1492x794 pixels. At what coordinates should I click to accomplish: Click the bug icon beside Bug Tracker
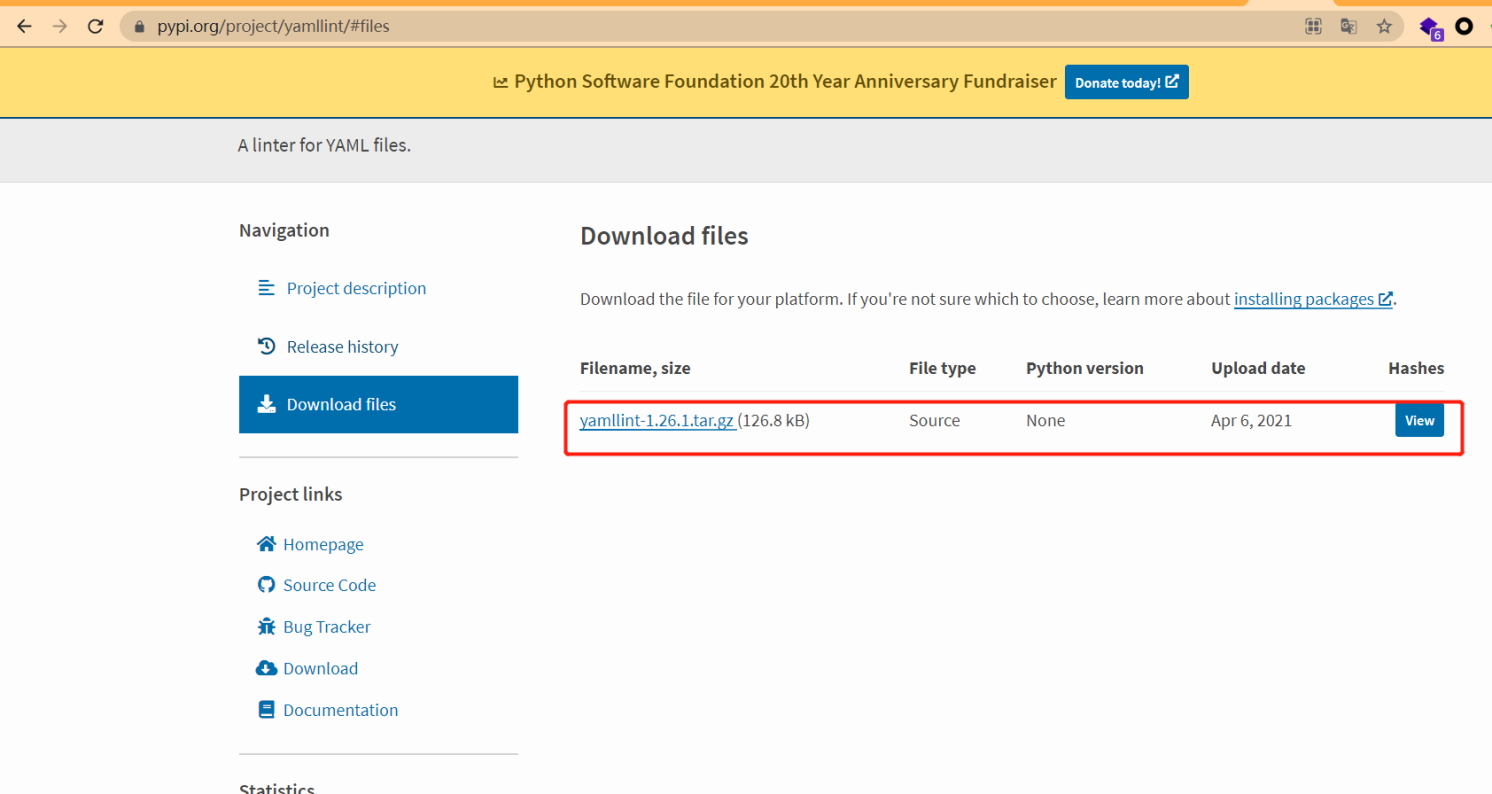(x=266, y=627)
